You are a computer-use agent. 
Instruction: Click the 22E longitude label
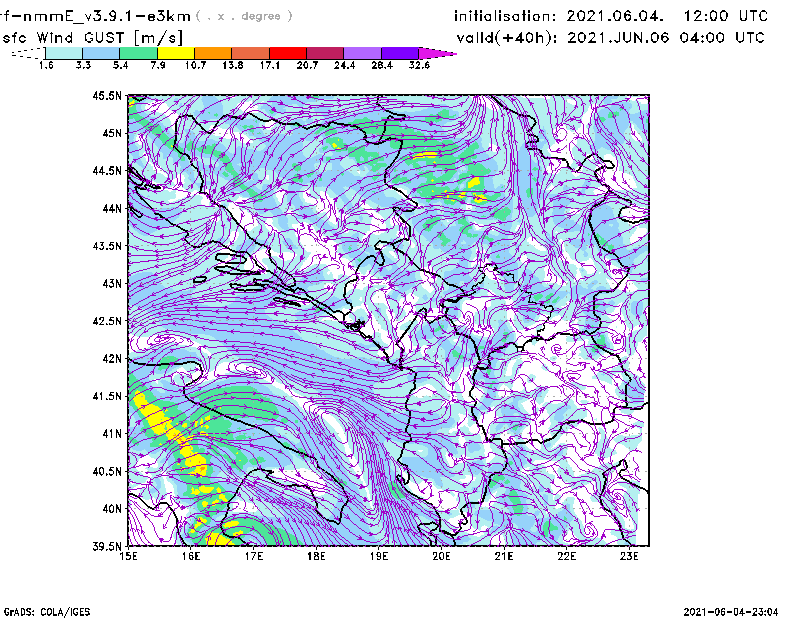coord(566,556)
